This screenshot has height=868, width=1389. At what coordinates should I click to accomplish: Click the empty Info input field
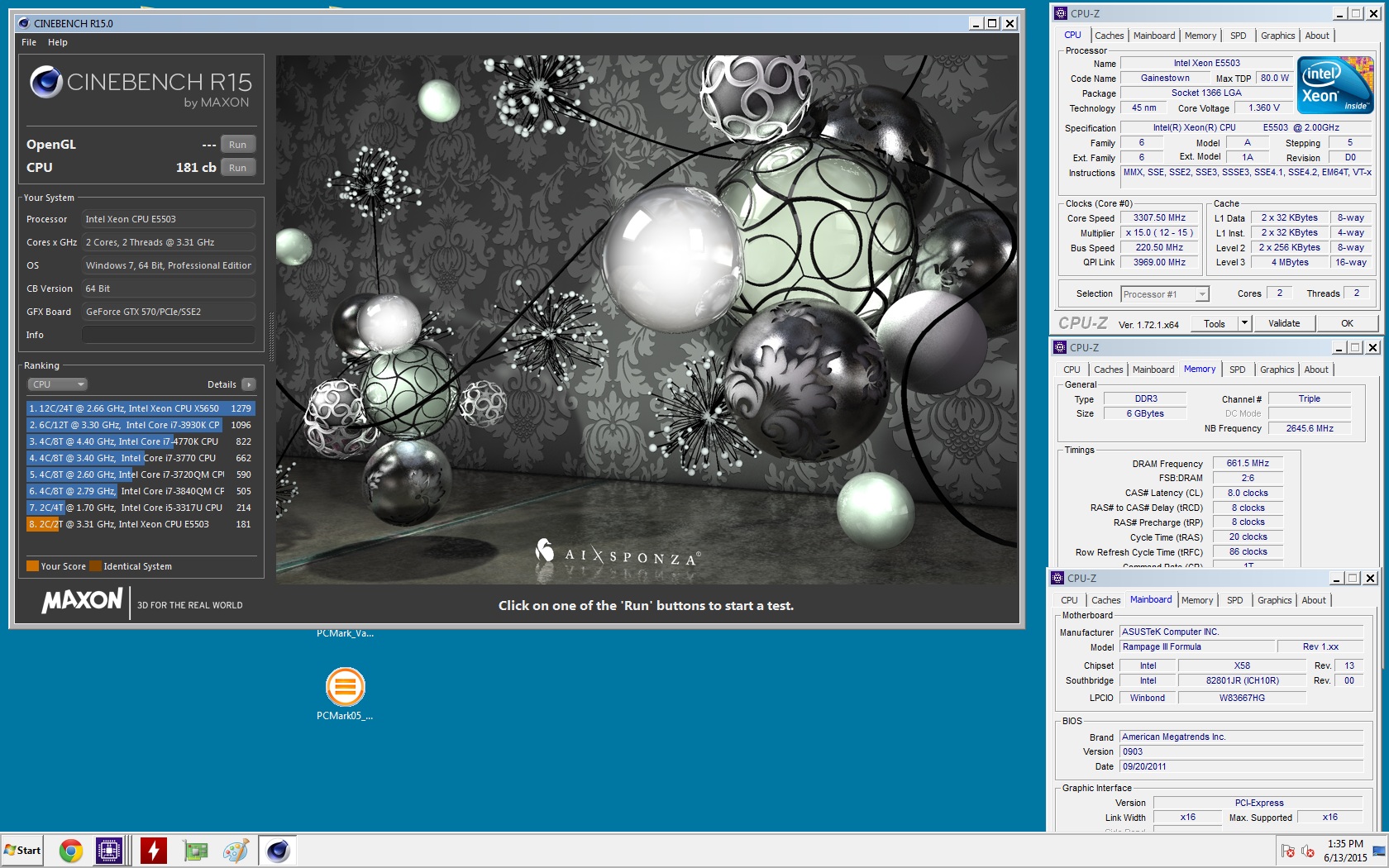(x=168, y=335)
